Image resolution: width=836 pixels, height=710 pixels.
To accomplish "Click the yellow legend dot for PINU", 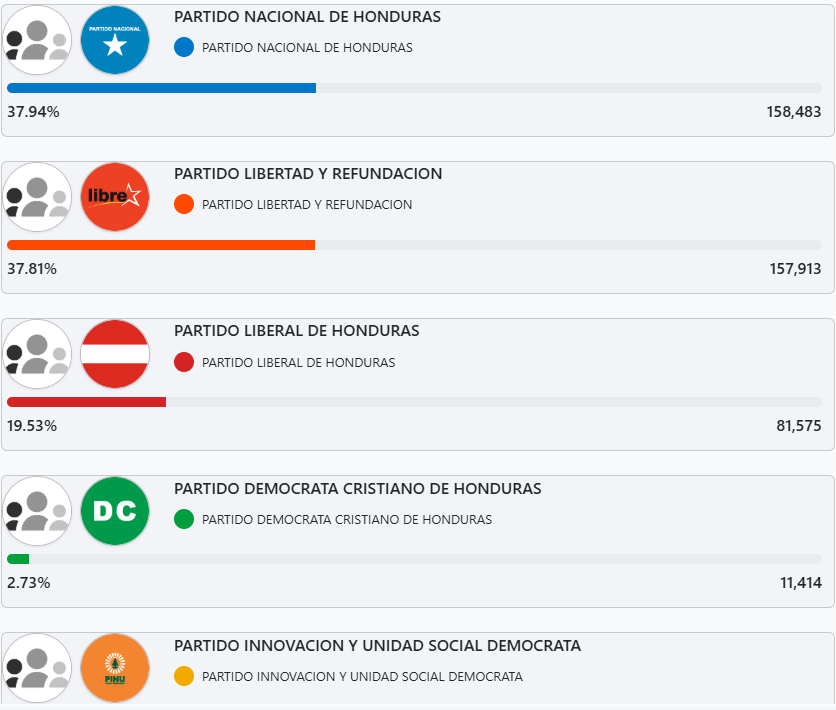I will 183,676.
